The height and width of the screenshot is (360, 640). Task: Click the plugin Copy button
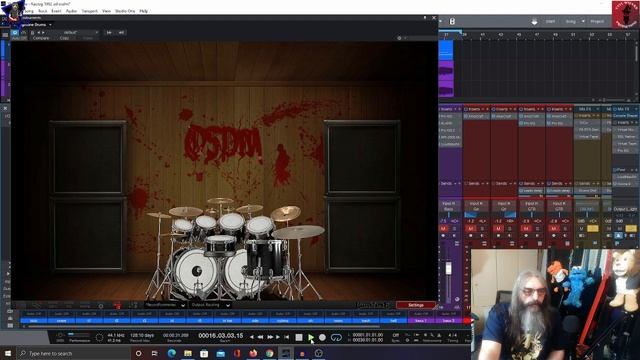point(64,38)
